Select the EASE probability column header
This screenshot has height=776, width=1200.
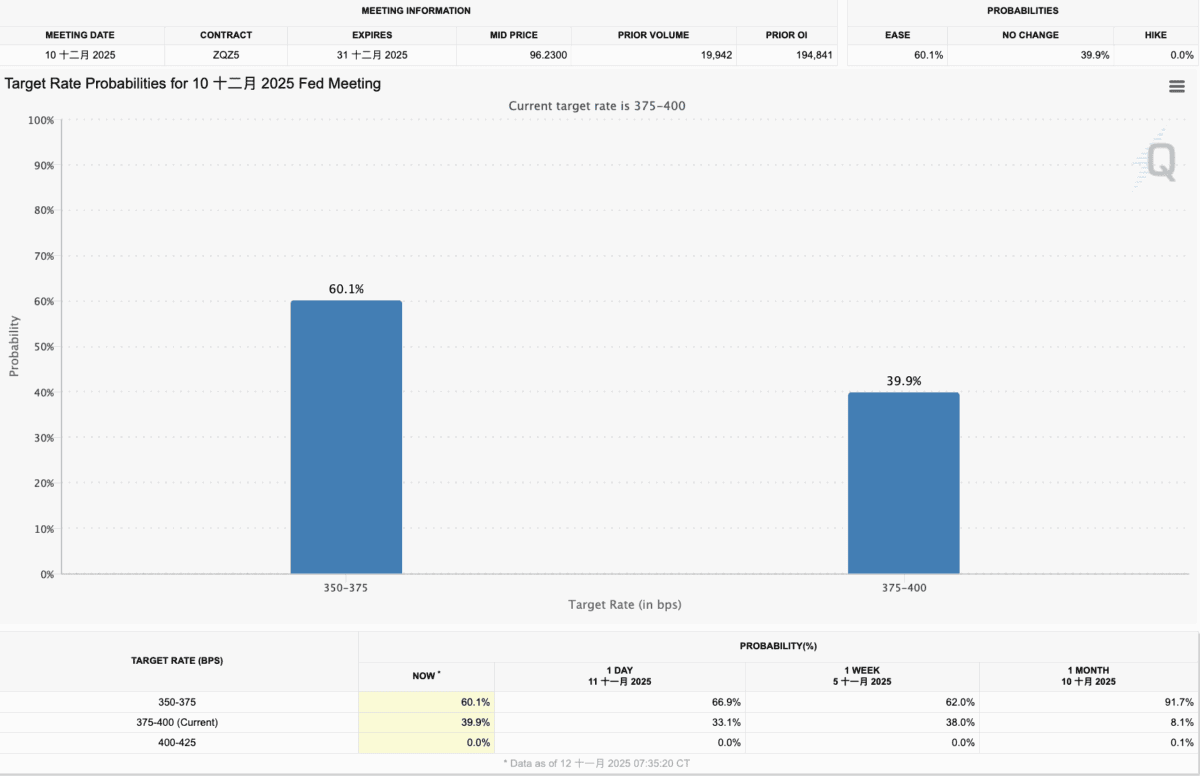(897, 35)
